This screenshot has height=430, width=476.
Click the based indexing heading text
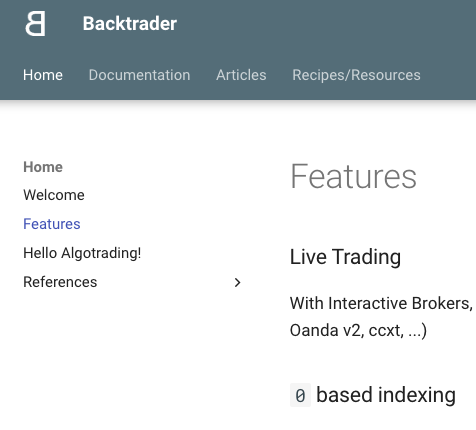(386, 395)
